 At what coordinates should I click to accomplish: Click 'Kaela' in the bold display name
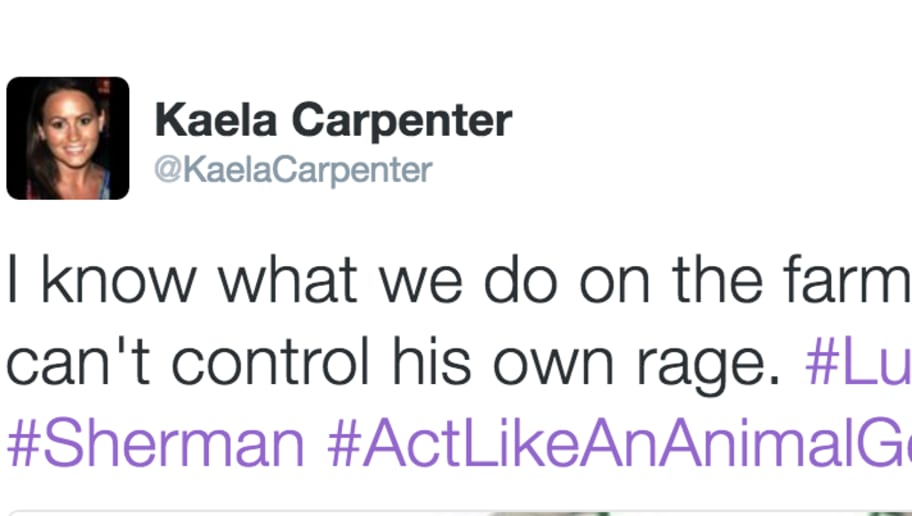(x=216, y=119)
